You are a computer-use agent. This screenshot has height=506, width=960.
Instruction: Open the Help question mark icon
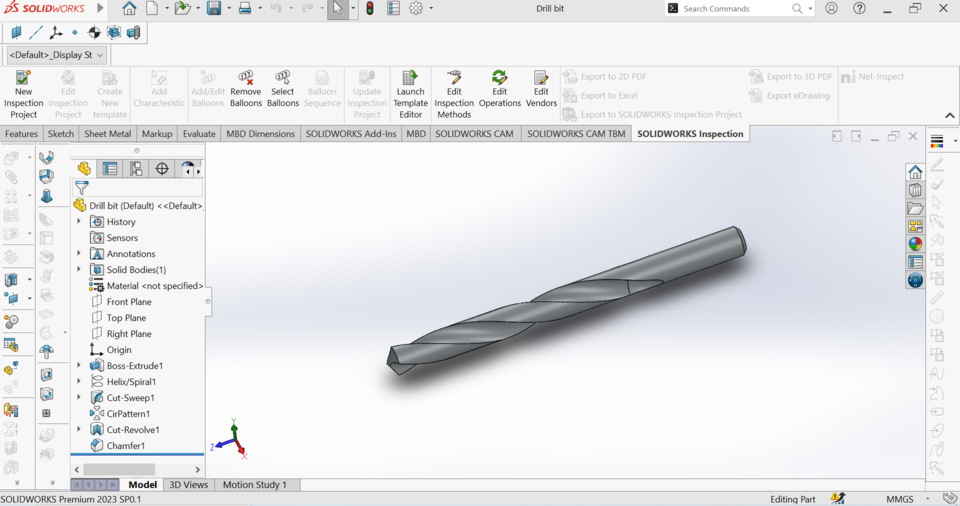pyautogui.click(x=860, y=9)
